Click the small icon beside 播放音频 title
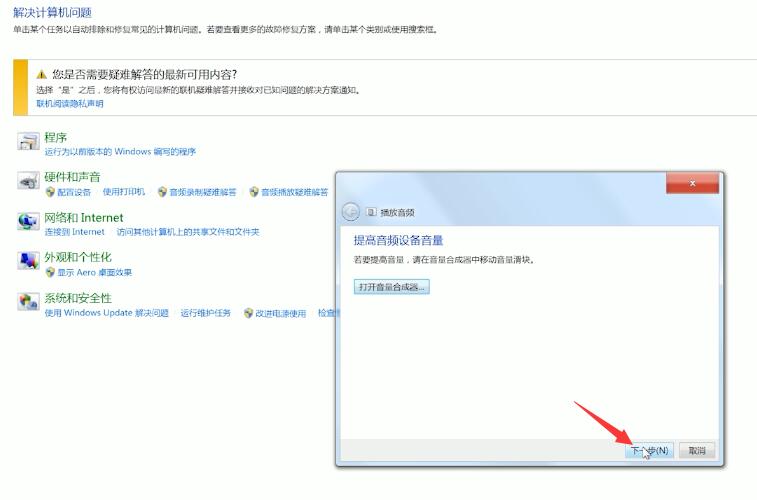This screenshot has height=500, width=757. (371, 212)
